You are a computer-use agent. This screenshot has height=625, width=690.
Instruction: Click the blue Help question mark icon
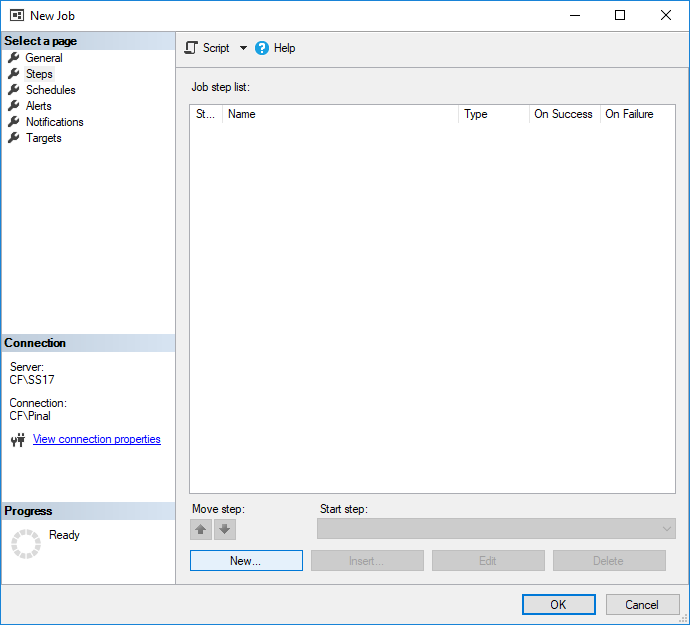pyautogui.click(x=262, y=48)
